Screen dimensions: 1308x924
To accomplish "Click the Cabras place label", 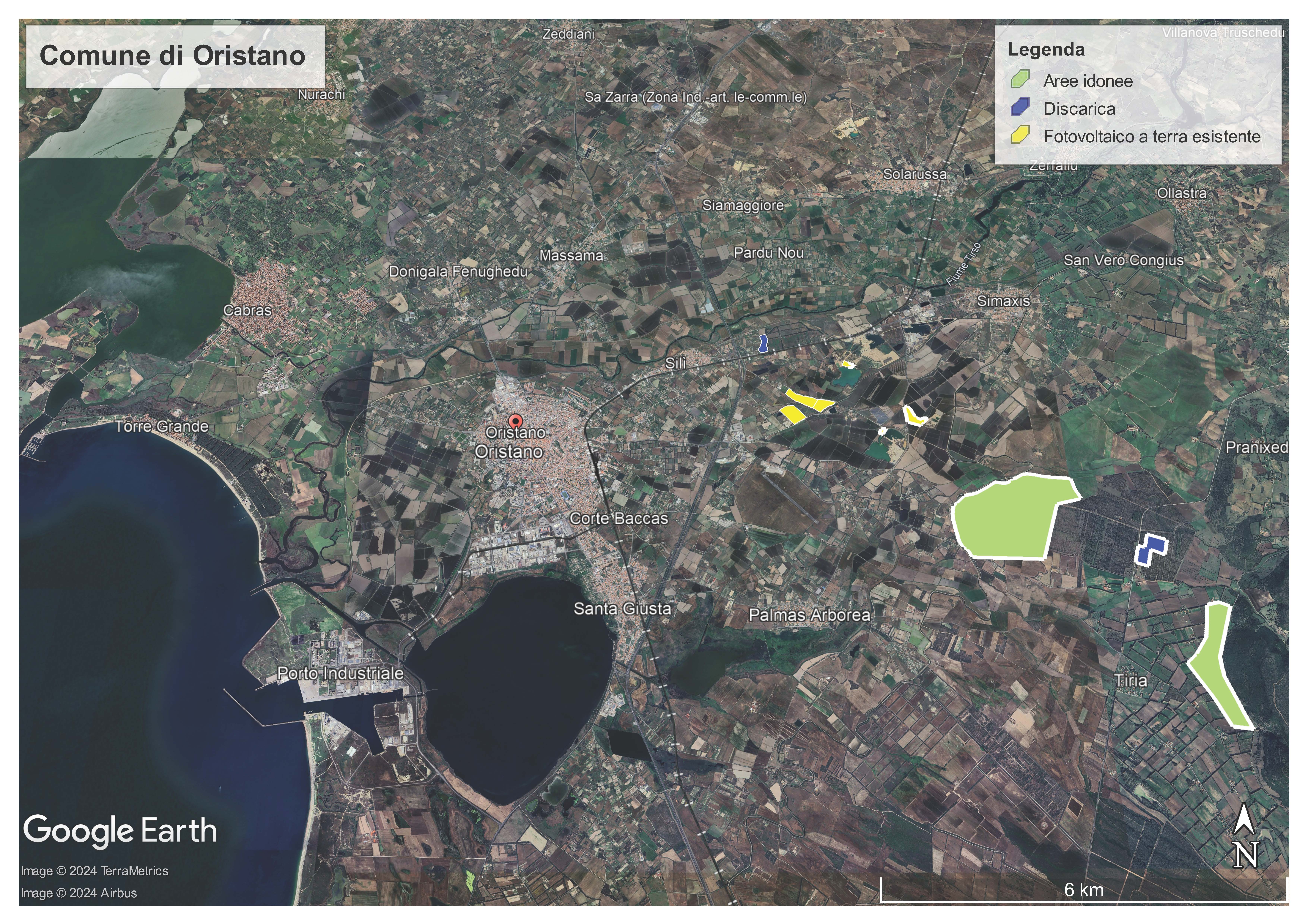I will 247,310.
